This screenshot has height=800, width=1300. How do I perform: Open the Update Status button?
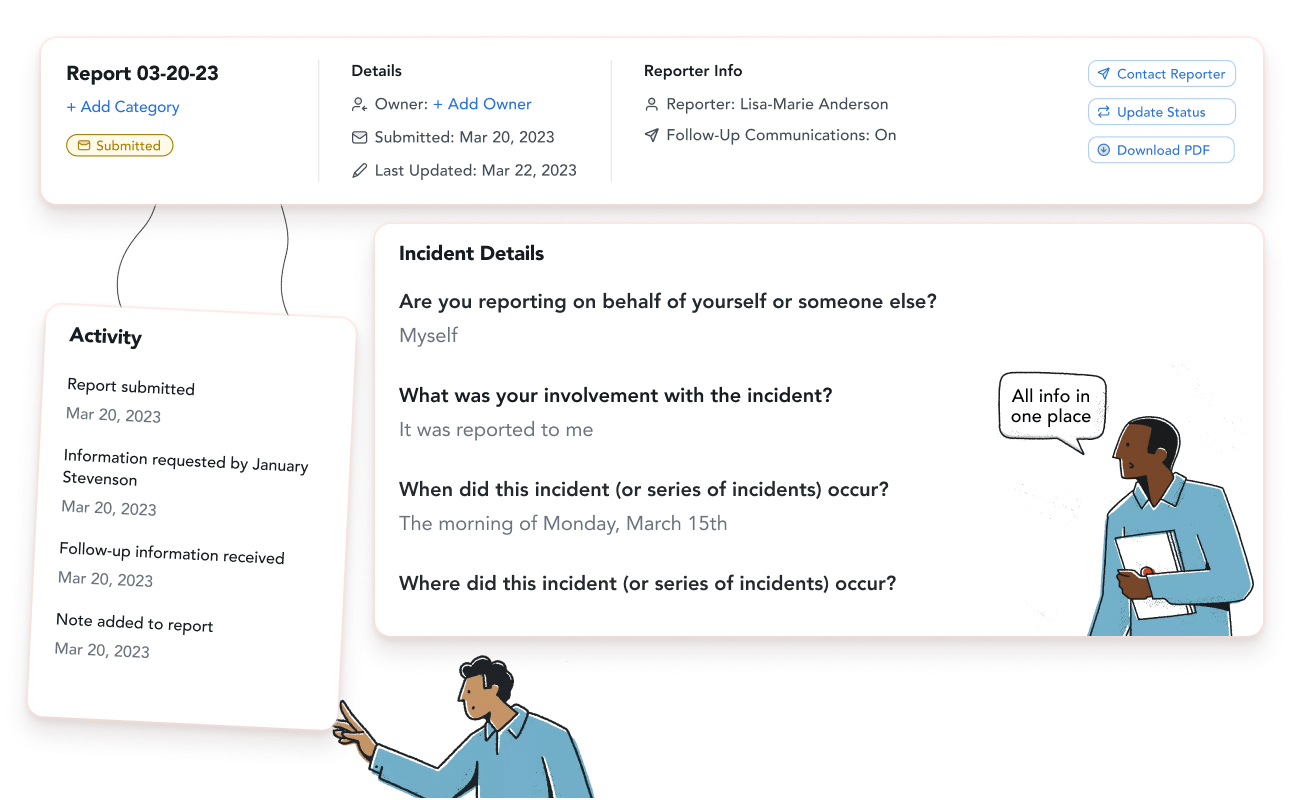click(x=1161, y=112)
